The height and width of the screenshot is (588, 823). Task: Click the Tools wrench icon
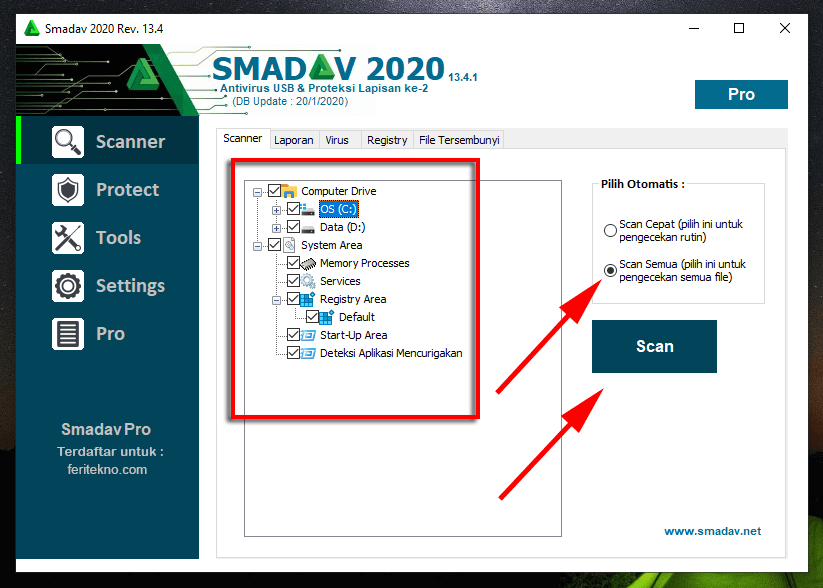[x=68, y=238]
